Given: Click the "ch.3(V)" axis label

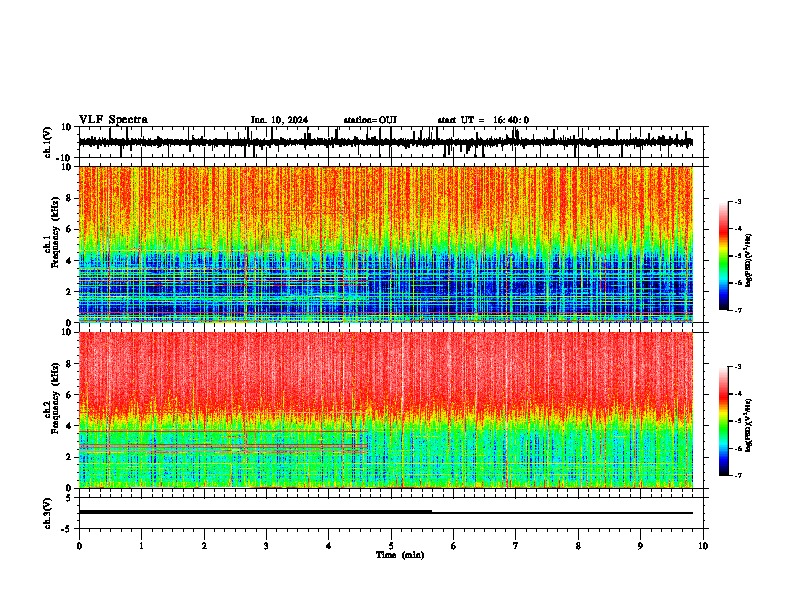Looking at the screenshot, I should point(48,514).
